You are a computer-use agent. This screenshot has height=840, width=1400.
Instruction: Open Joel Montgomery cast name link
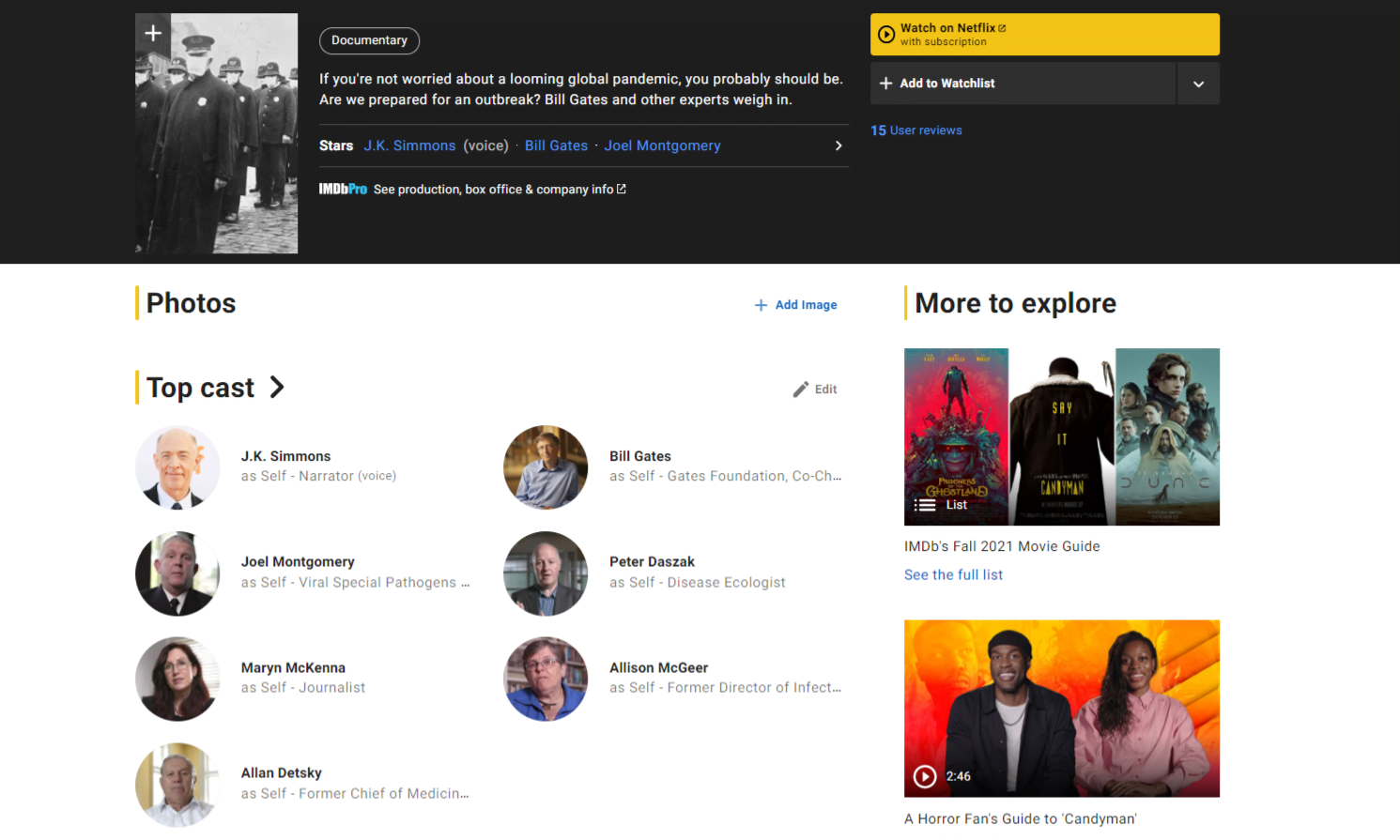(x=298, y=561)
